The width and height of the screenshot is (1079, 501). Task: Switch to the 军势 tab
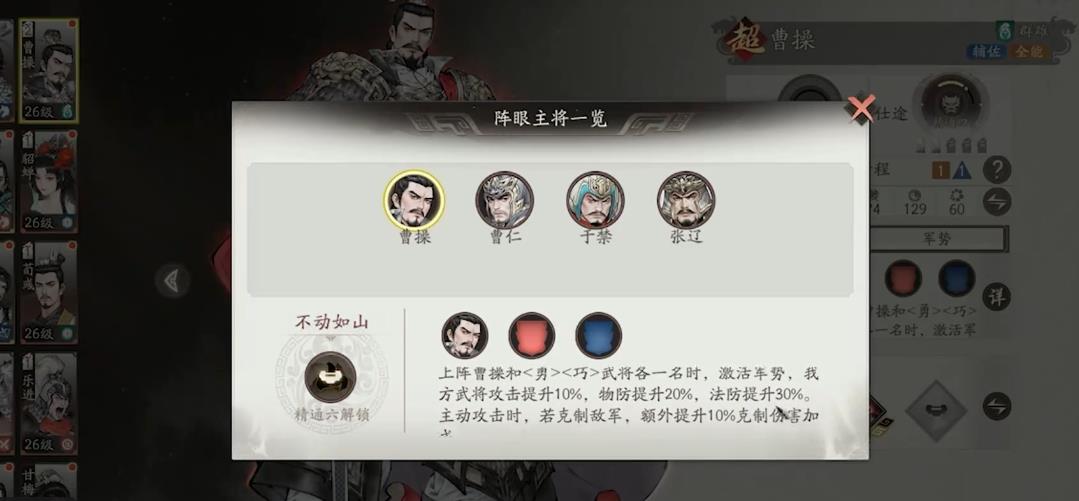point(937,239)
